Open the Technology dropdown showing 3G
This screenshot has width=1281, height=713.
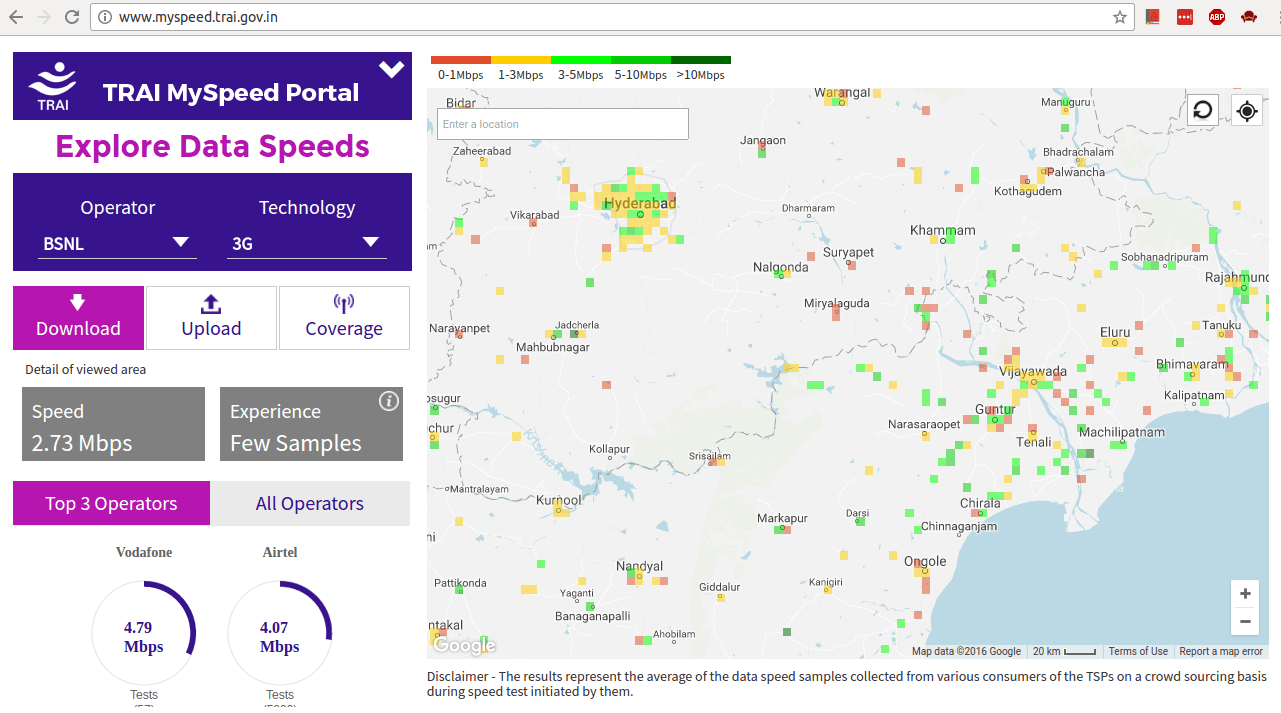(x=307, y=243)
